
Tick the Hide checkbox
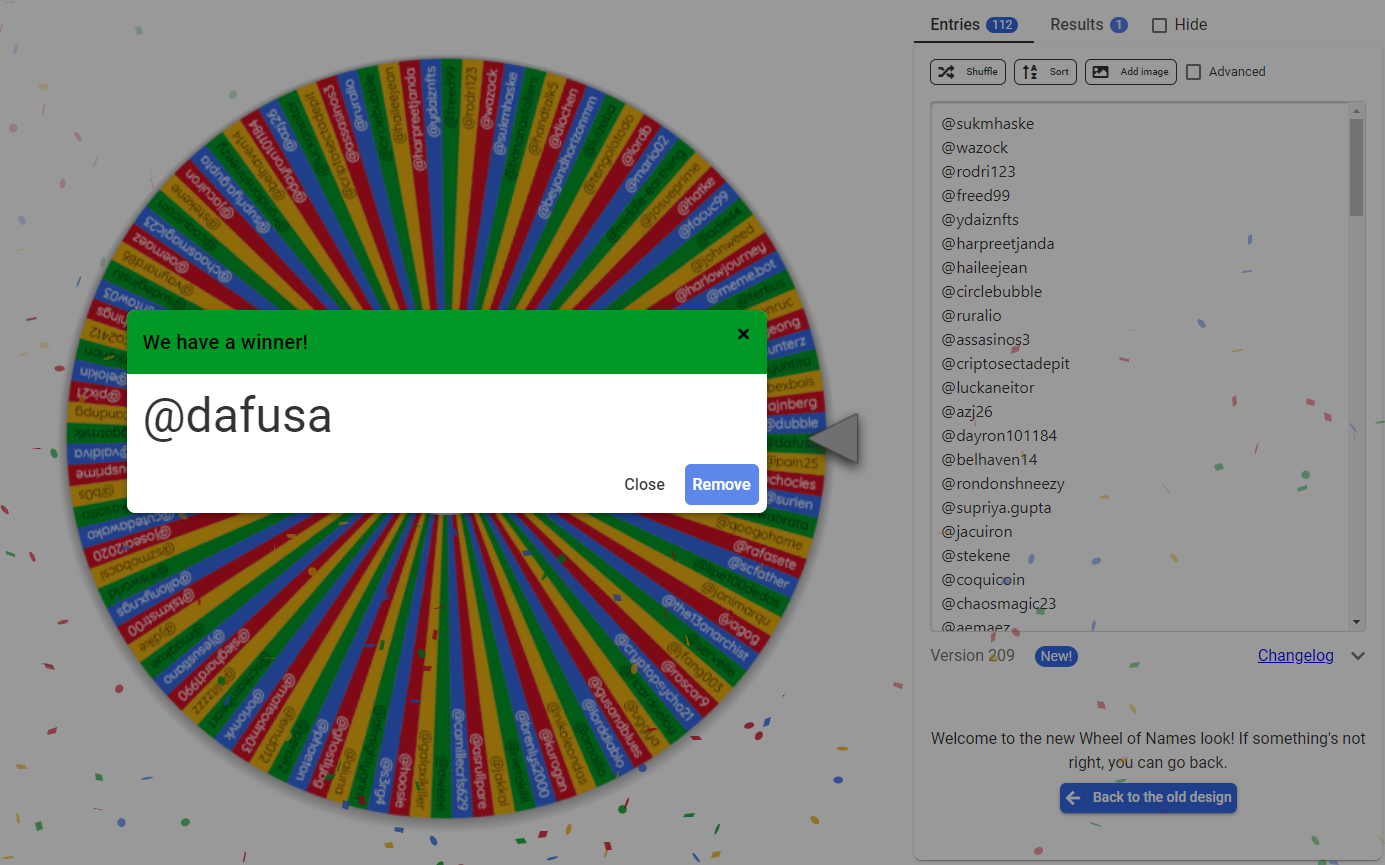(1159, 25)
